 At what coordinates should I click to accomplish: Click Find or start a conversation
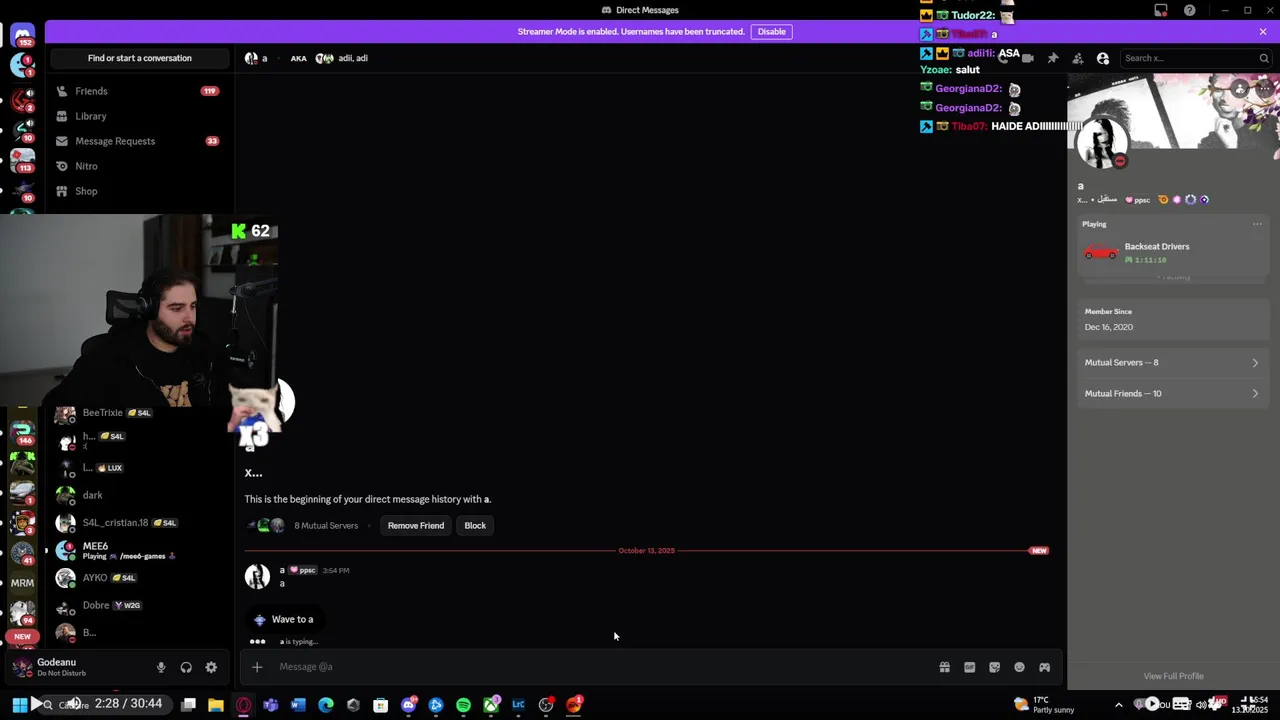click(139, 58)
